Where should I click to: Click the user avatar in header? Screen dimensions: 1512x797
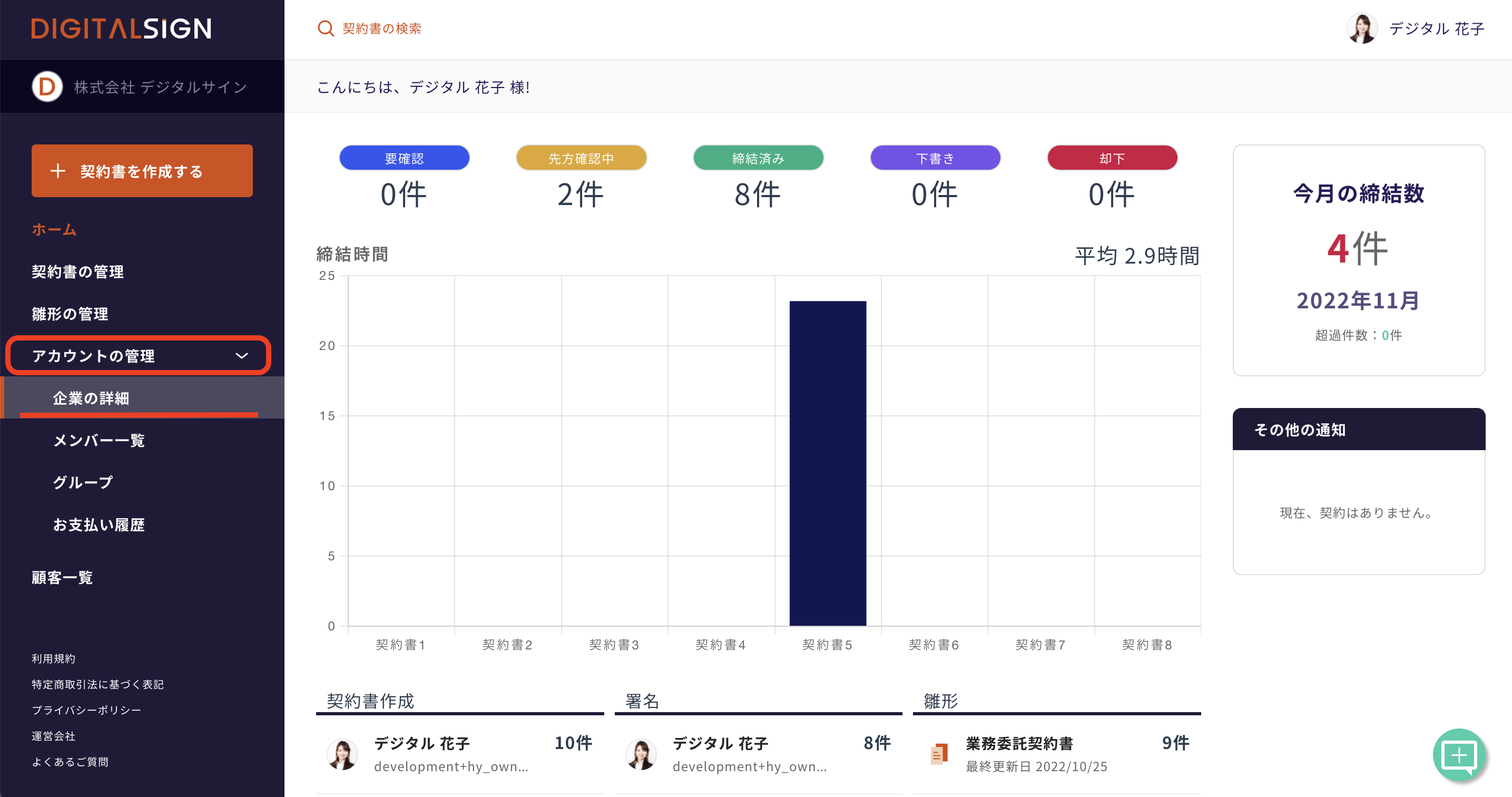point(1361,28)
